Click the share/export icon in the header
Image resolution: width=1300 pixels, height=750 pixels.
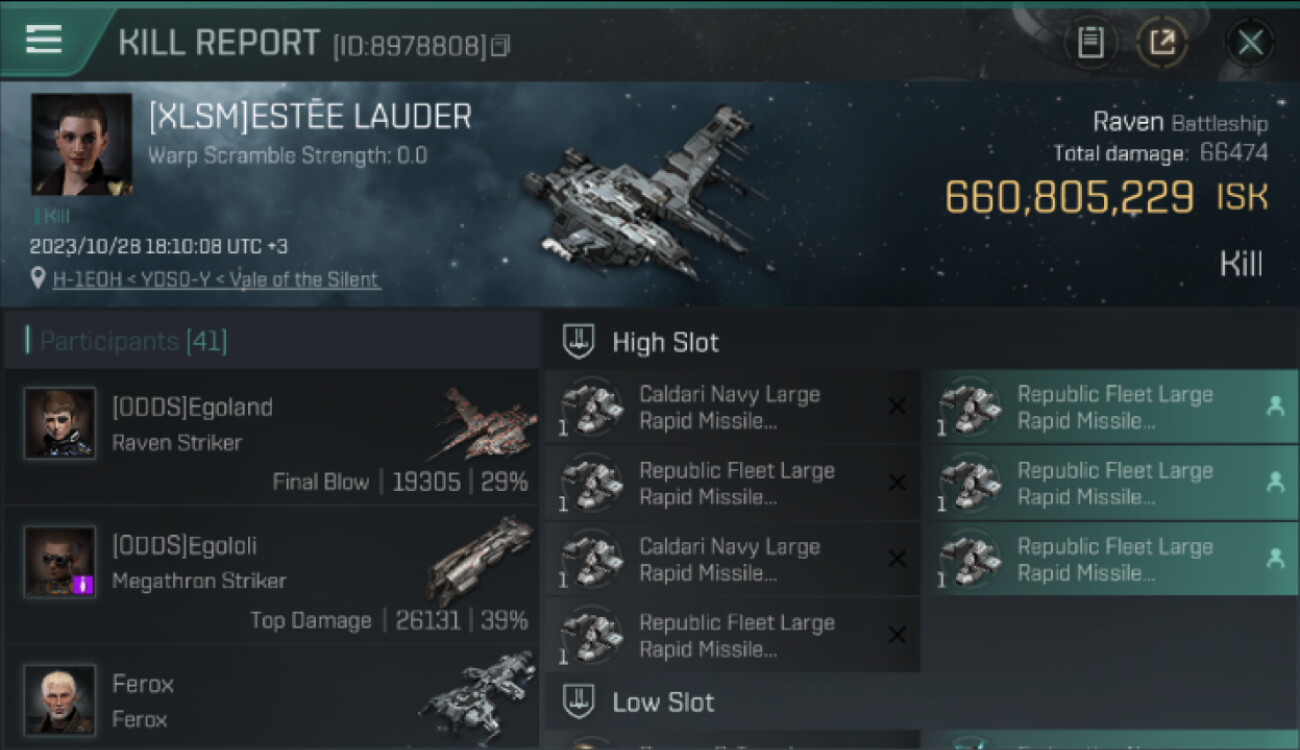[1162, 42]
